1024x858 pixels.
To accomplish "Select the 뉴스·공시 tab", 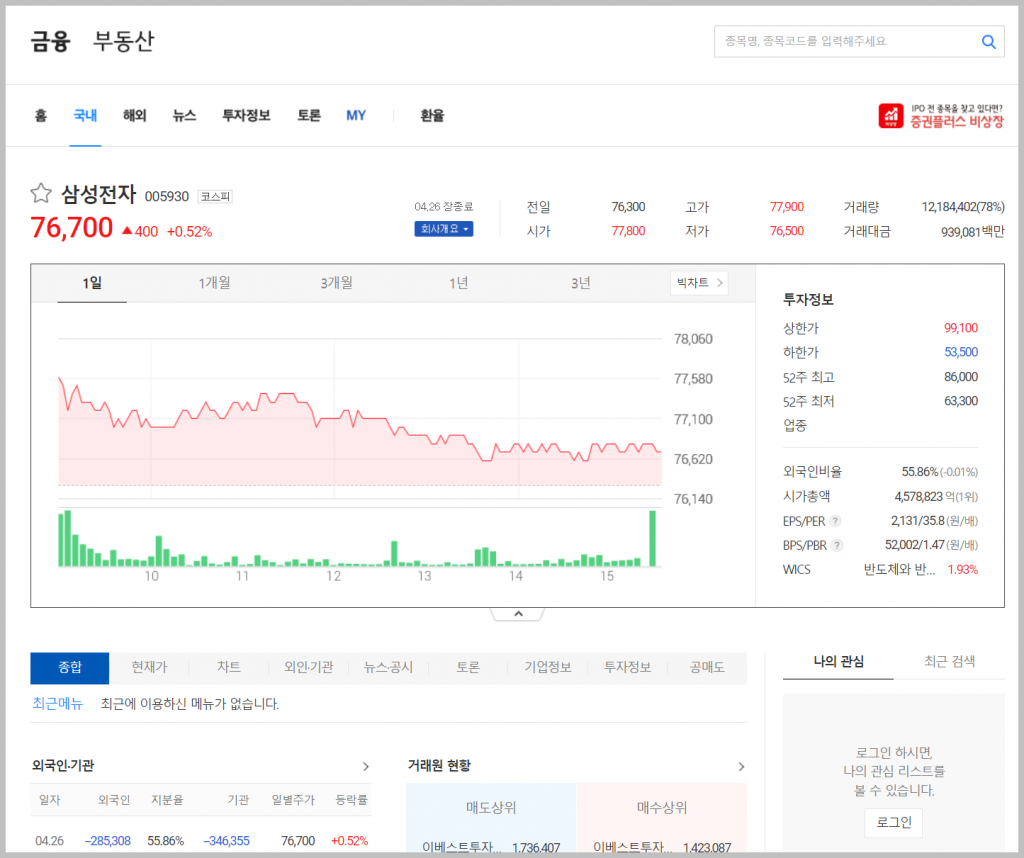I will click(x=388, y=667).
